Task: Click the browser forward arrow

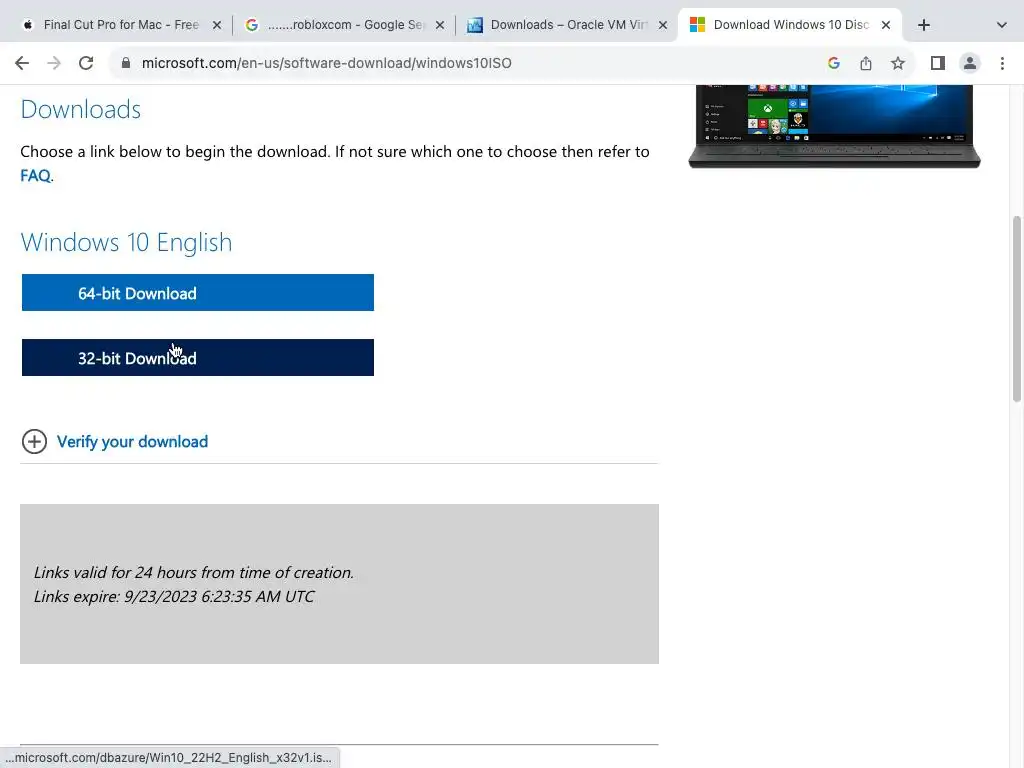Action: pyautogui.click(x=54, y=63)
